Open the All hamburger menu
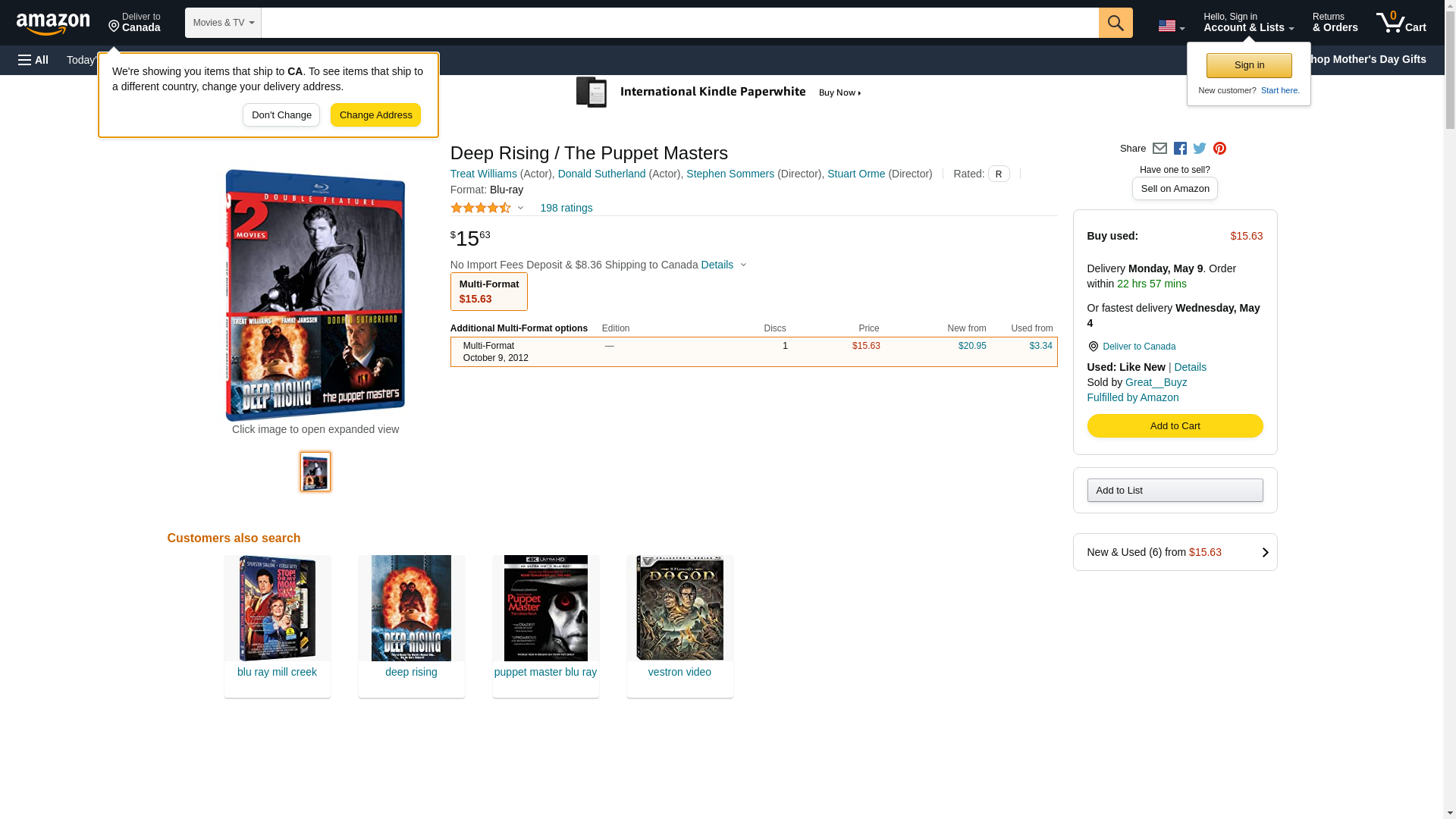Screen dimensions: 1456x819 33,60
